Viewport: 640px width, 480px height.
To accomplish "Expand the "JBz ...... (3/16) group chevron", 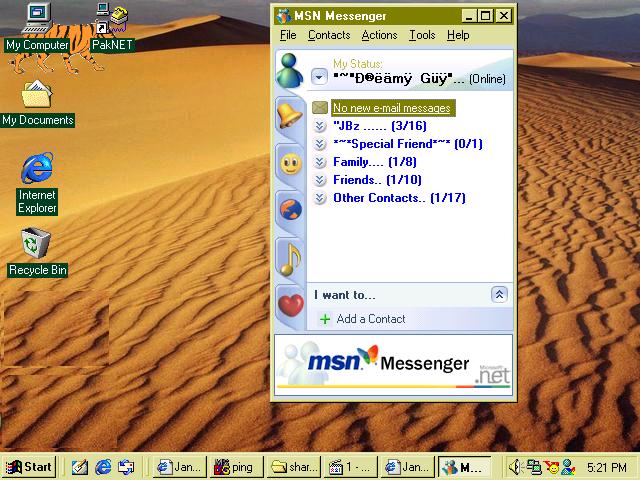I will [x=320, y=126].
